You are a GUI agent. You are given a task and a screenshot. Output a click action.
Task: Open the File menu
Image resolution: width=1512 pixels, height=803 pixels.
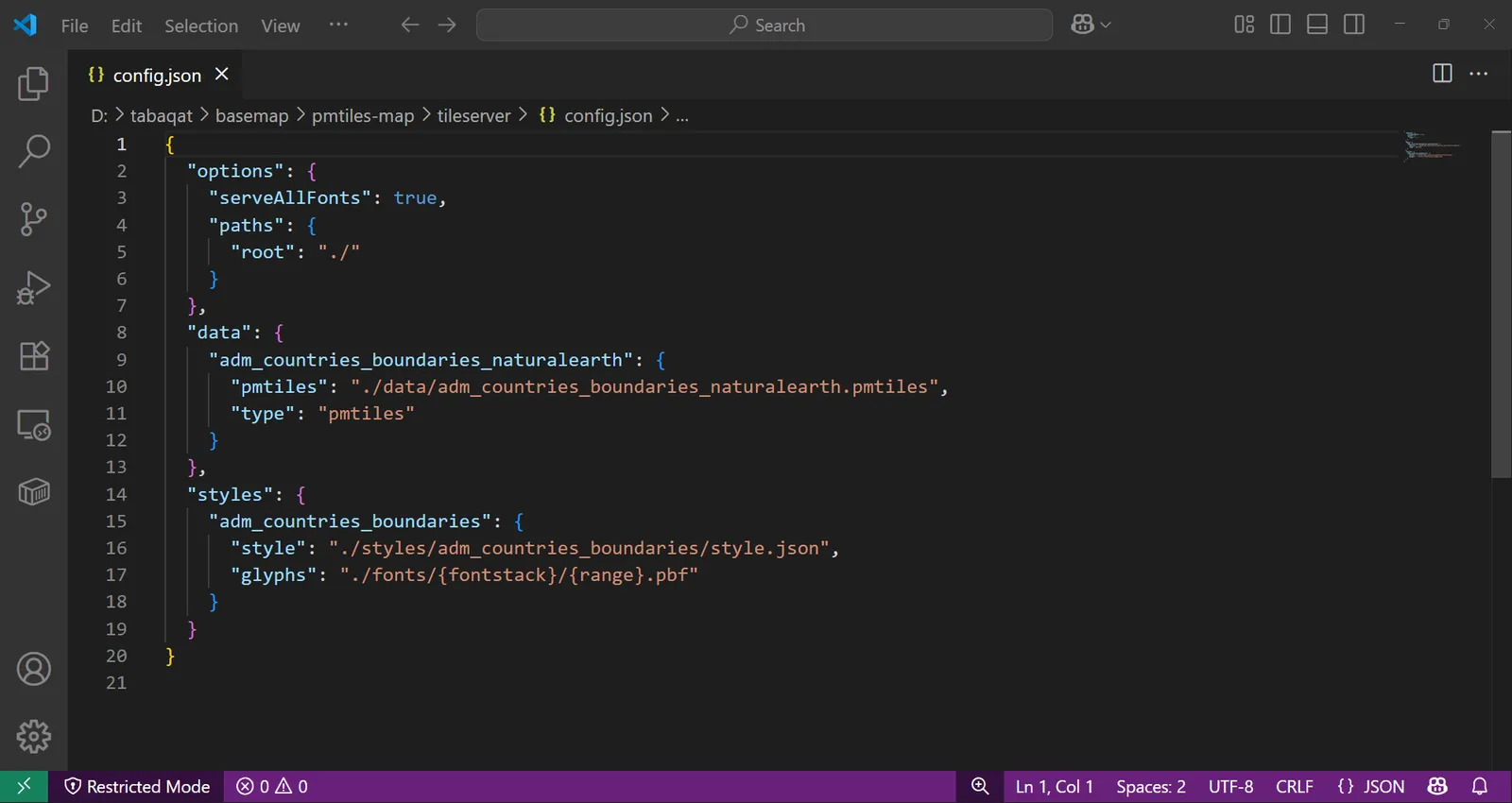75,26
